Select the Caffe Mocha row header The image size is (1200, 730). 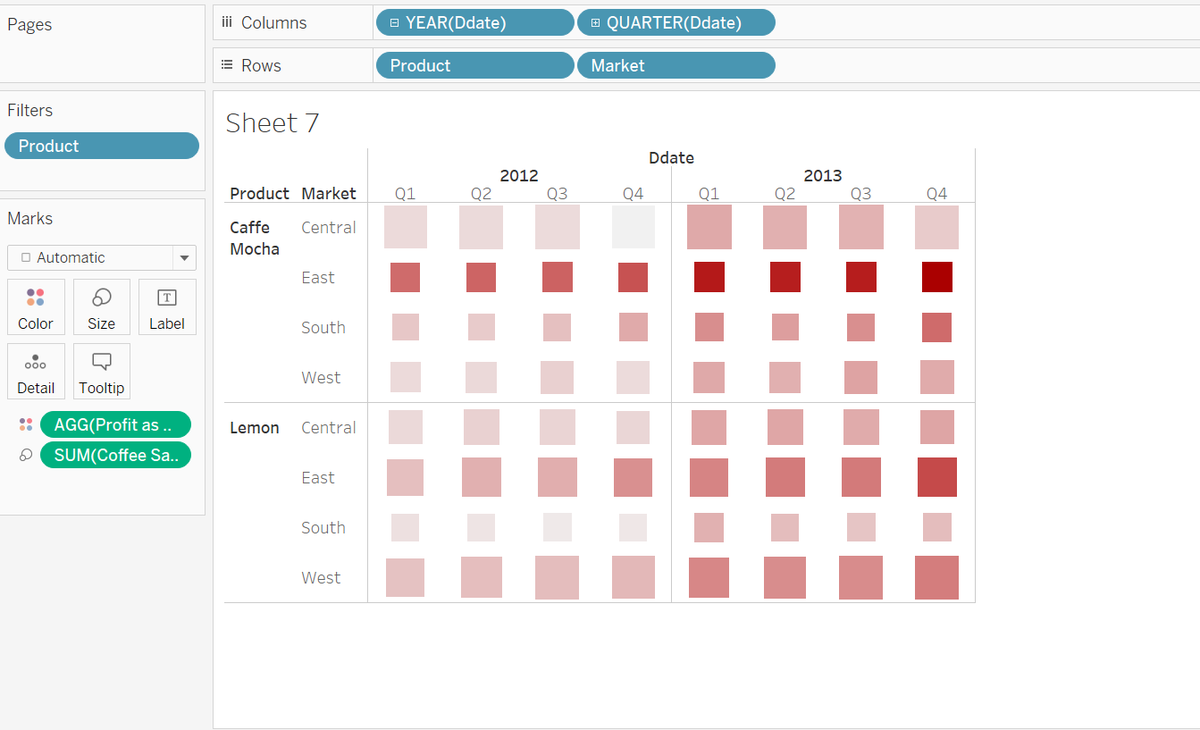[x=255, y=238]
